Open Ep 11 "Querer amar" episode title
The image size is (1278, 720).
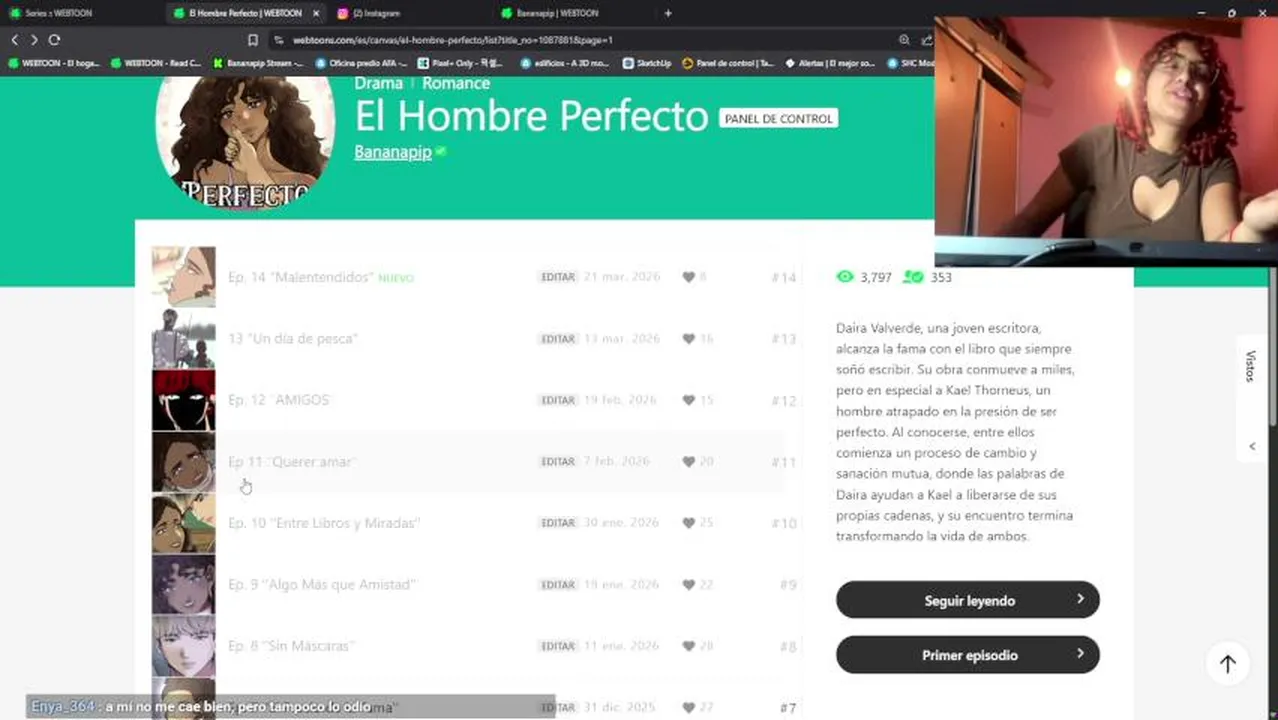291,462
